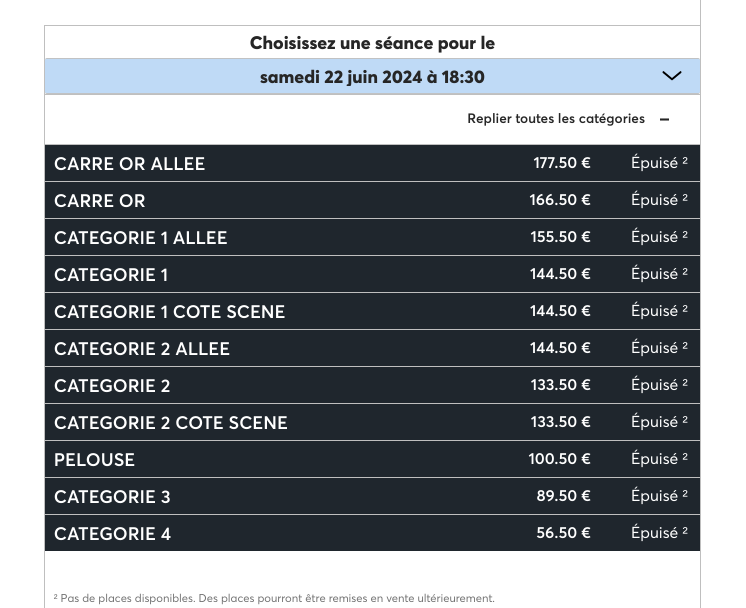The height and width of the screenshot is (608, 746).
Task: Collapse all categories with Replier link
Action: click(x=556, y=118)
